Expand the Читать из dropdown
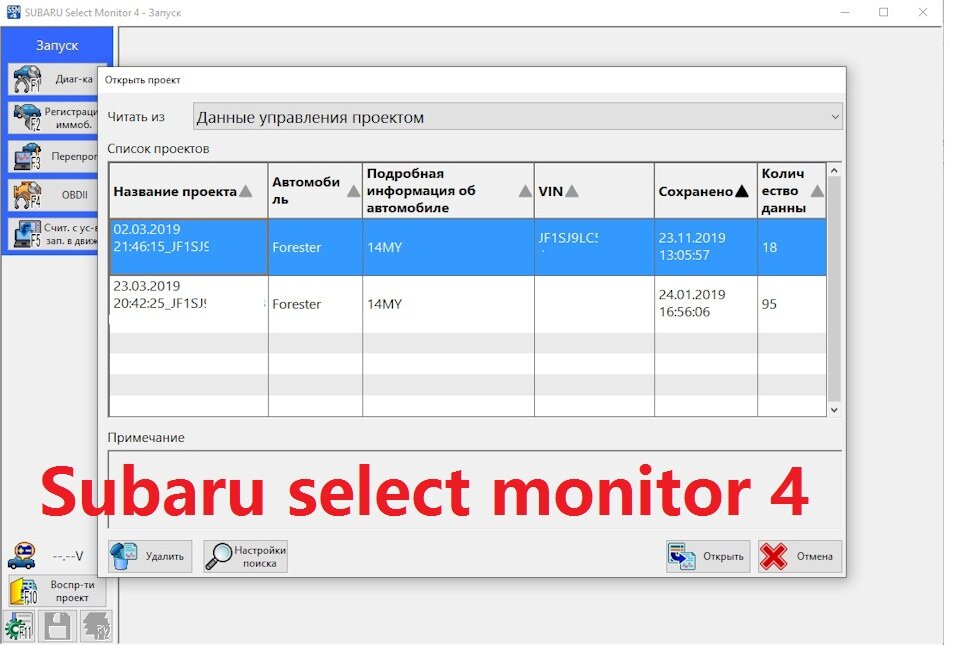Viewport: 960px width, 645px height. pyautogui.click(x=518, y=116)
